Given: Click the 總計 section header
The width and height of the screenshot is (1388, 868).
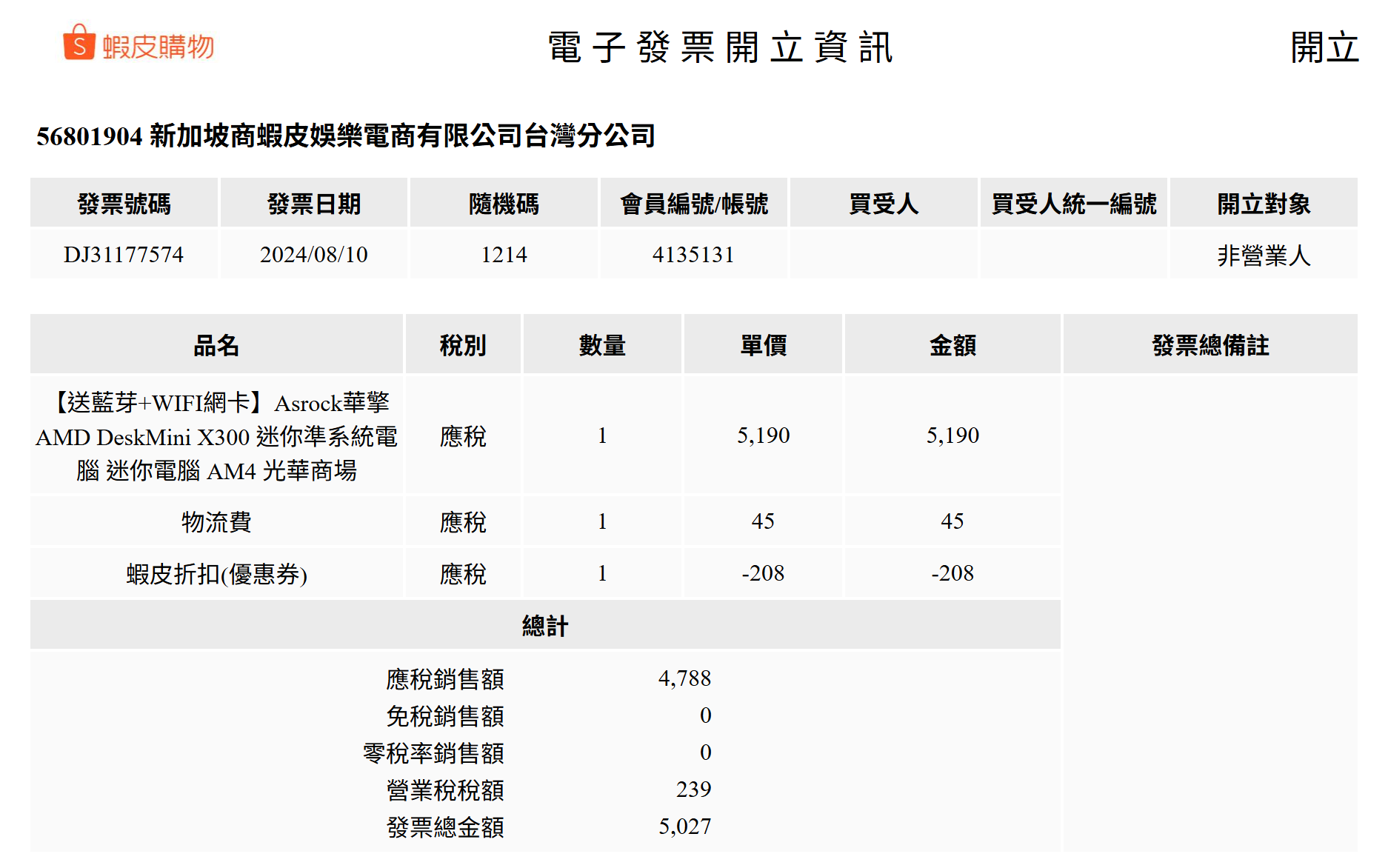Looking at the screenshot, I should [x=545, y=626].
